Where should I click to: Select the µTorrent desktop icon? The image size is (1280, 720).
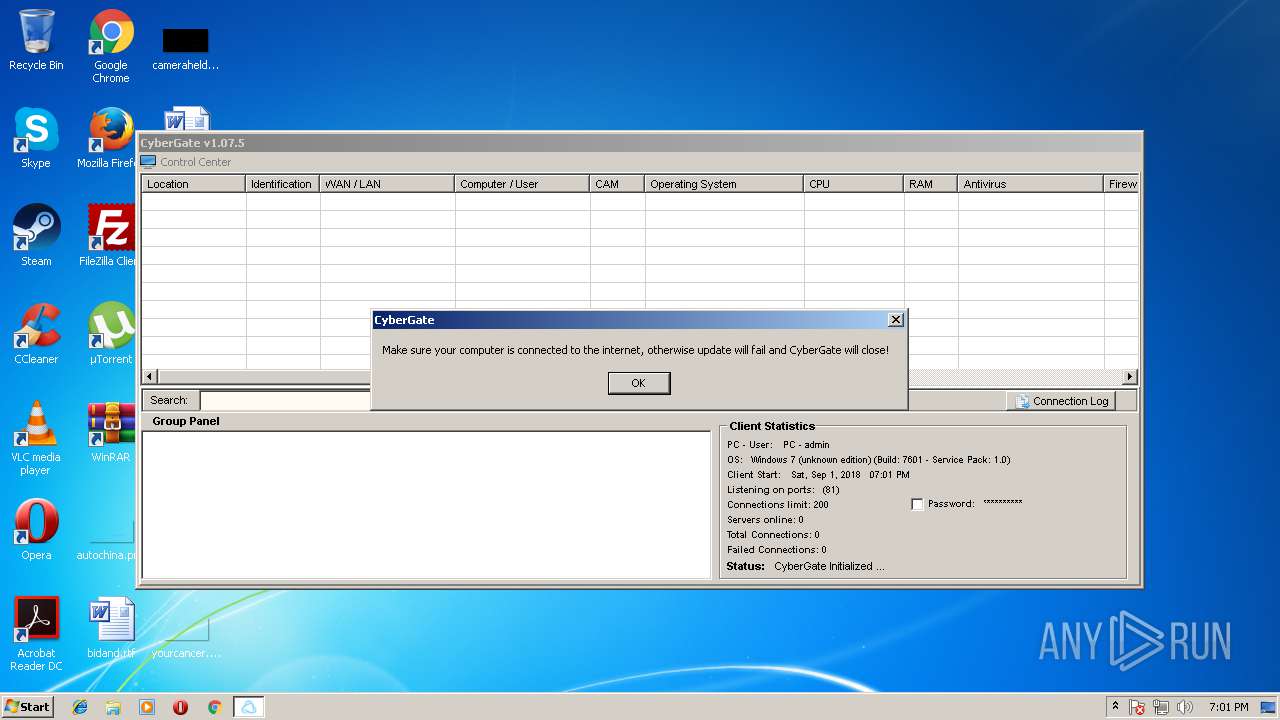coord(110,334)
